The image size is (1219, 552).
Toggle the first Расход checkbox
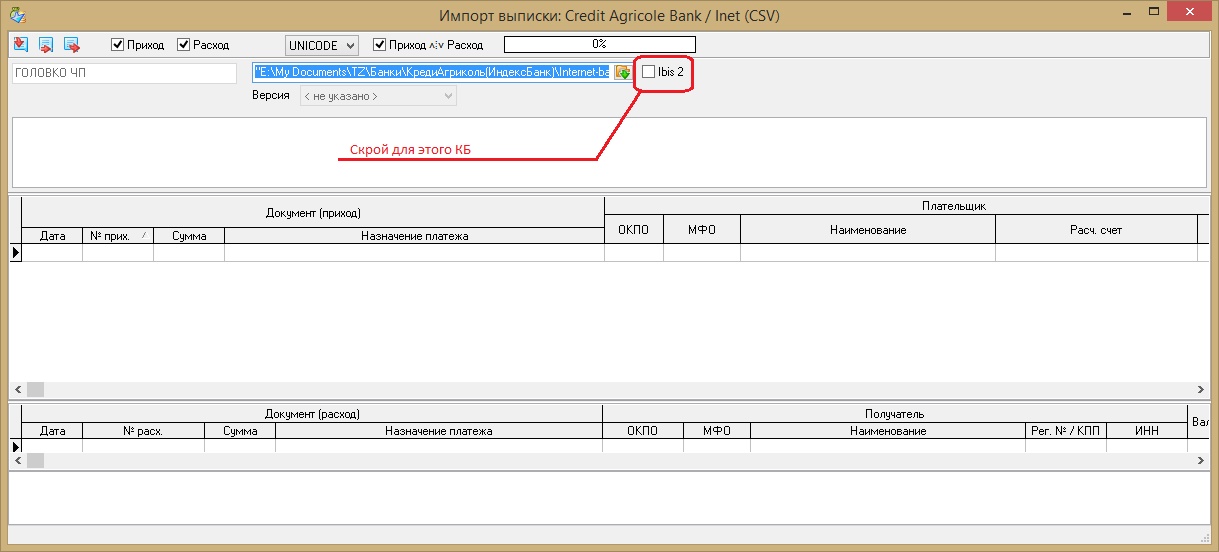(184, 45)
